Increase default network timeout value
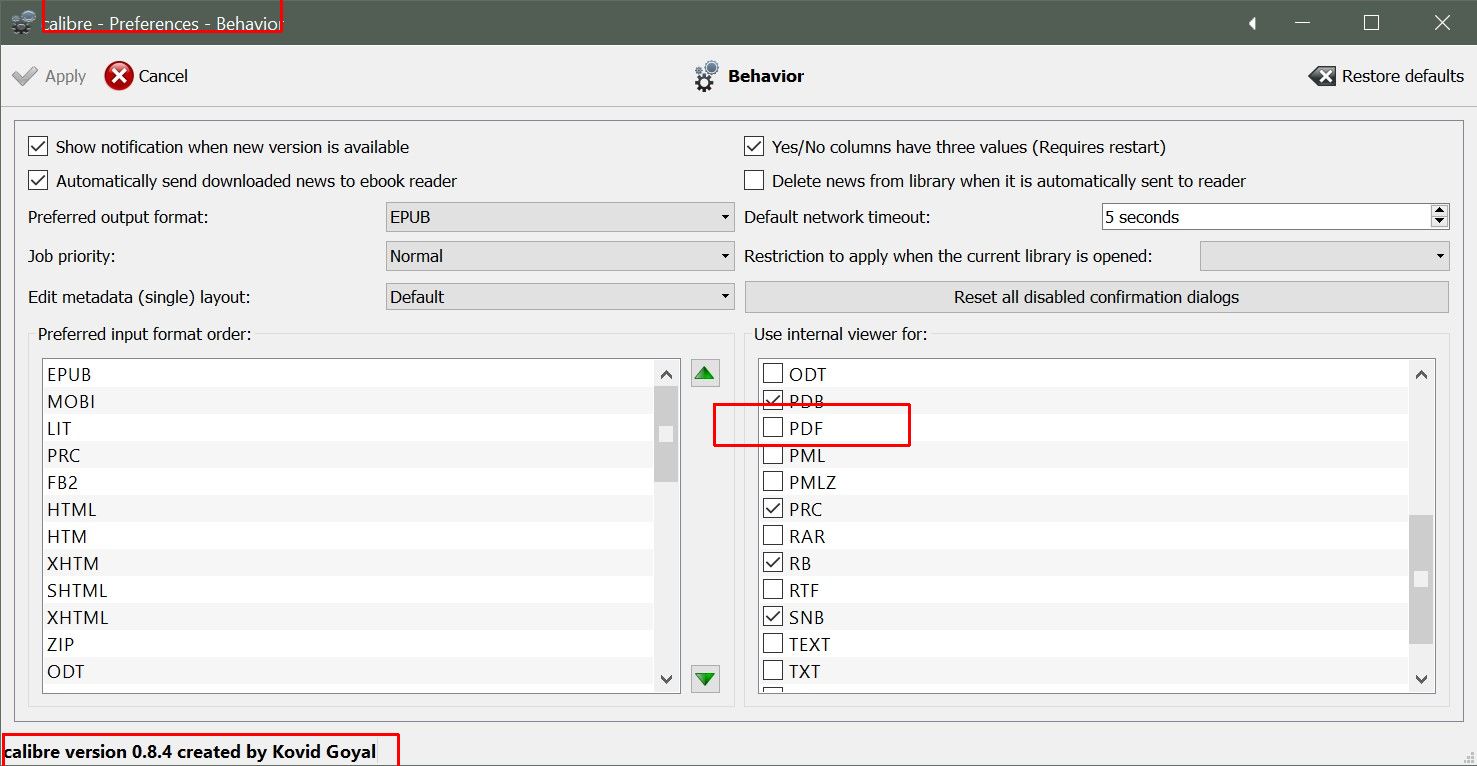Viewport: 1477px width, 766px height. [1440, 210]
